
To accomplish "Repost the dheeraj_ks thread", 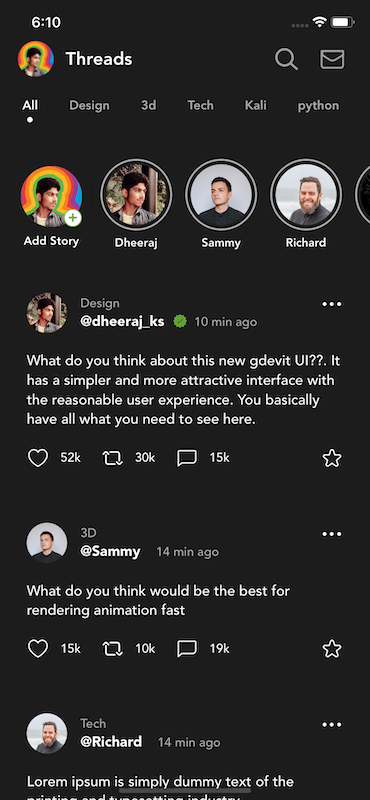I will coord(113,458).
